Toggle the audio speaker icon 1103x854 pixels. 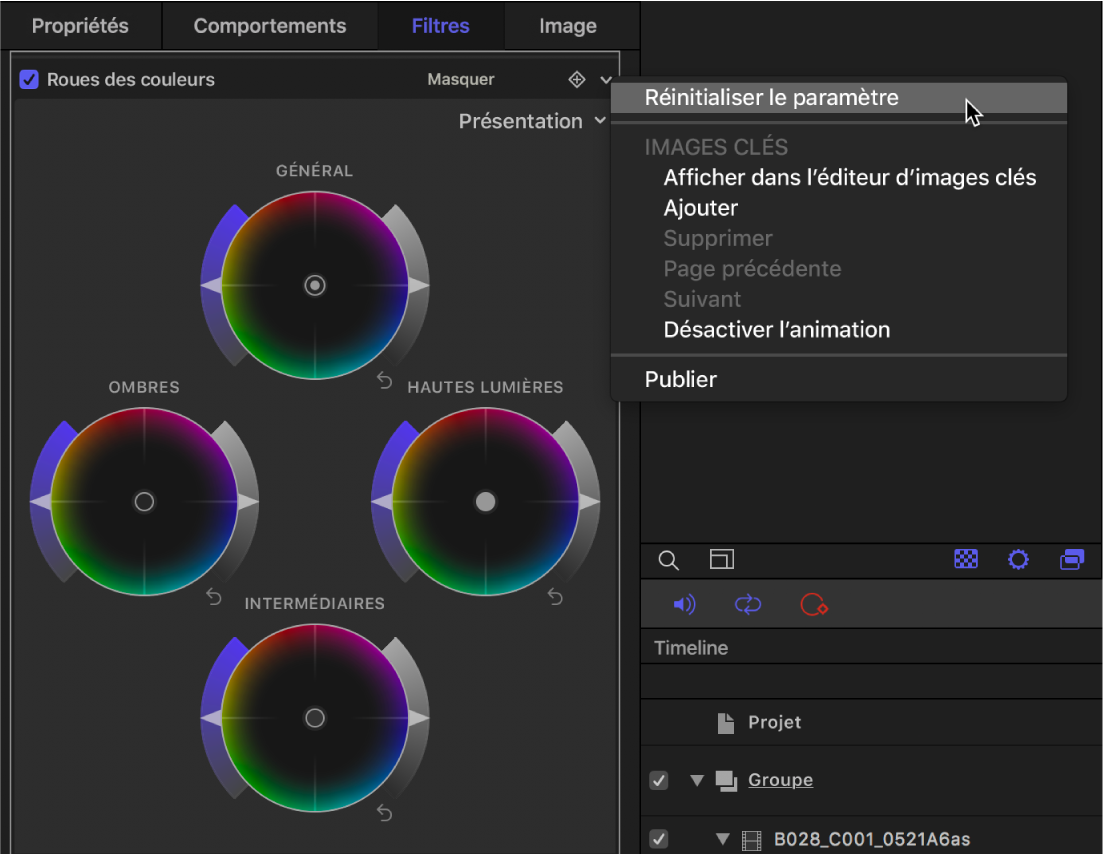coord(684,604)
